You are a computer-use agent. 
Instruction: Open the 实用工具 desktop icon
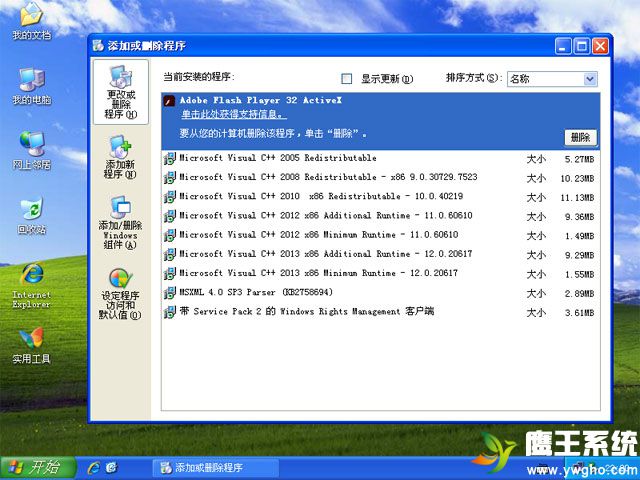pos(31,345)
